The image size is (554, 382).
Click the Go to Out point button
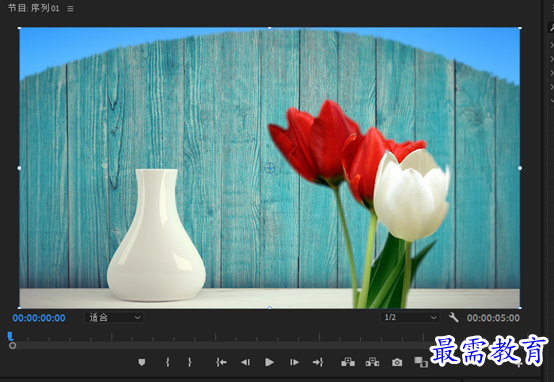tap(318, 362)
